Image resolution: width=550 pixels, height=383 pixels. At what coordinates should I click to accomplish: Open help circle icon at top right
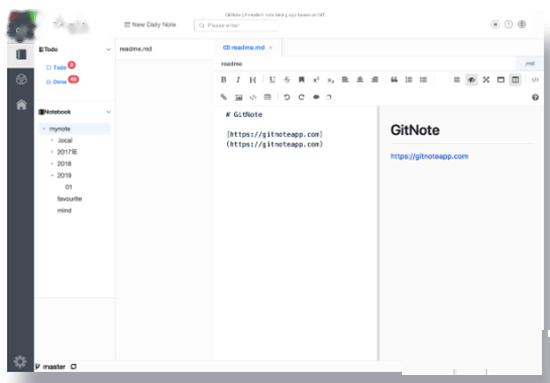[x=508, y=24]
